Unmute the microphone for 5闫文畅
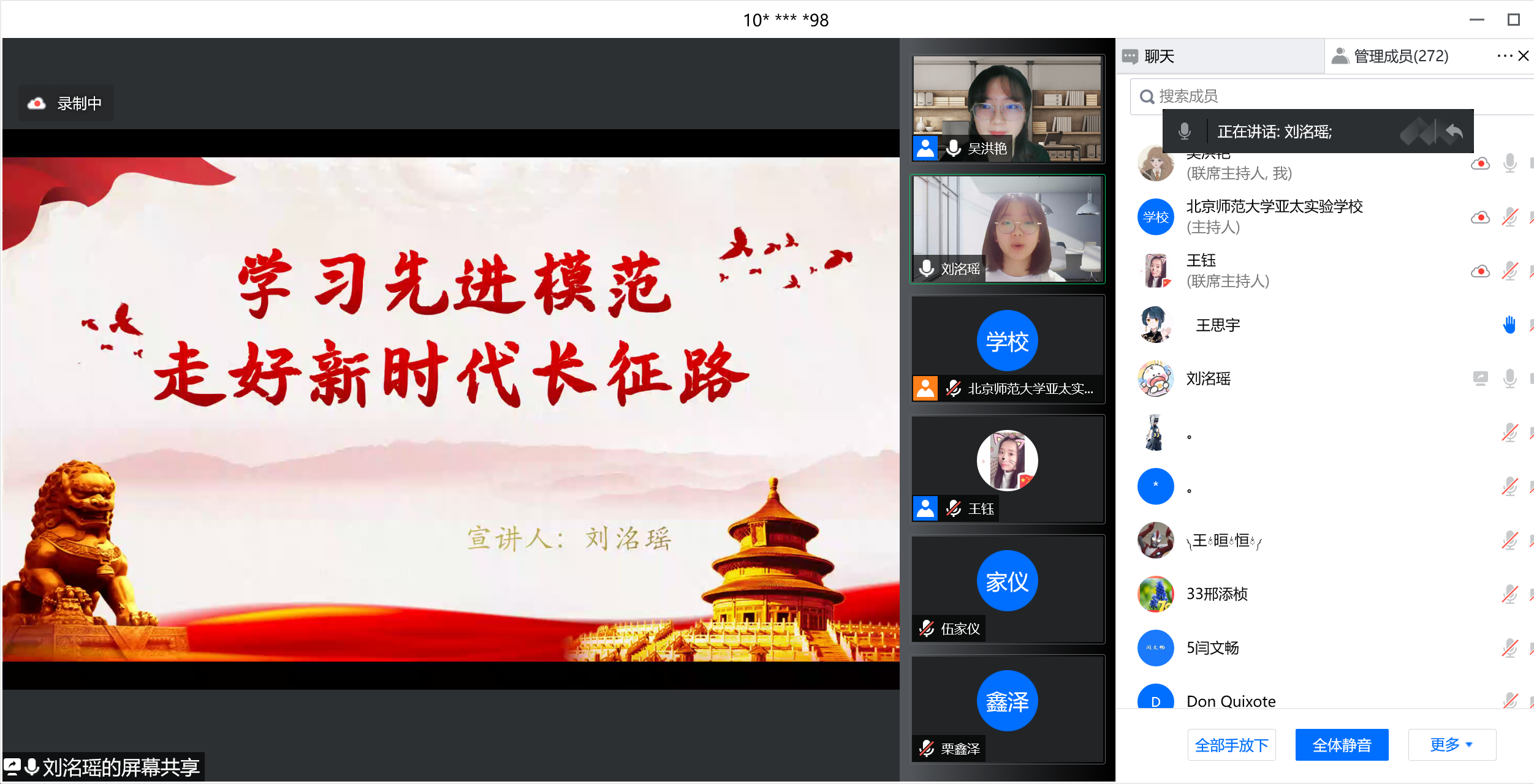Image resolution: width=1534 pixels, height=784 pixels. point(1509,648)
